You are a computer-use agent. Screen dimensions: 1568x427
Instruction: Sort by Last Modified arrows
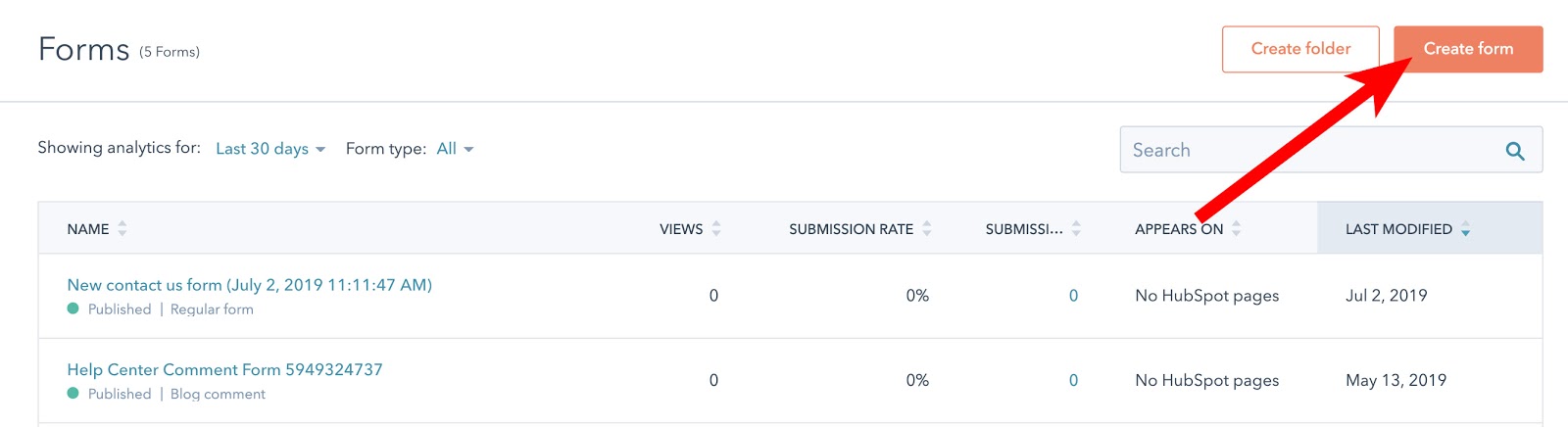coord(1465,229)
